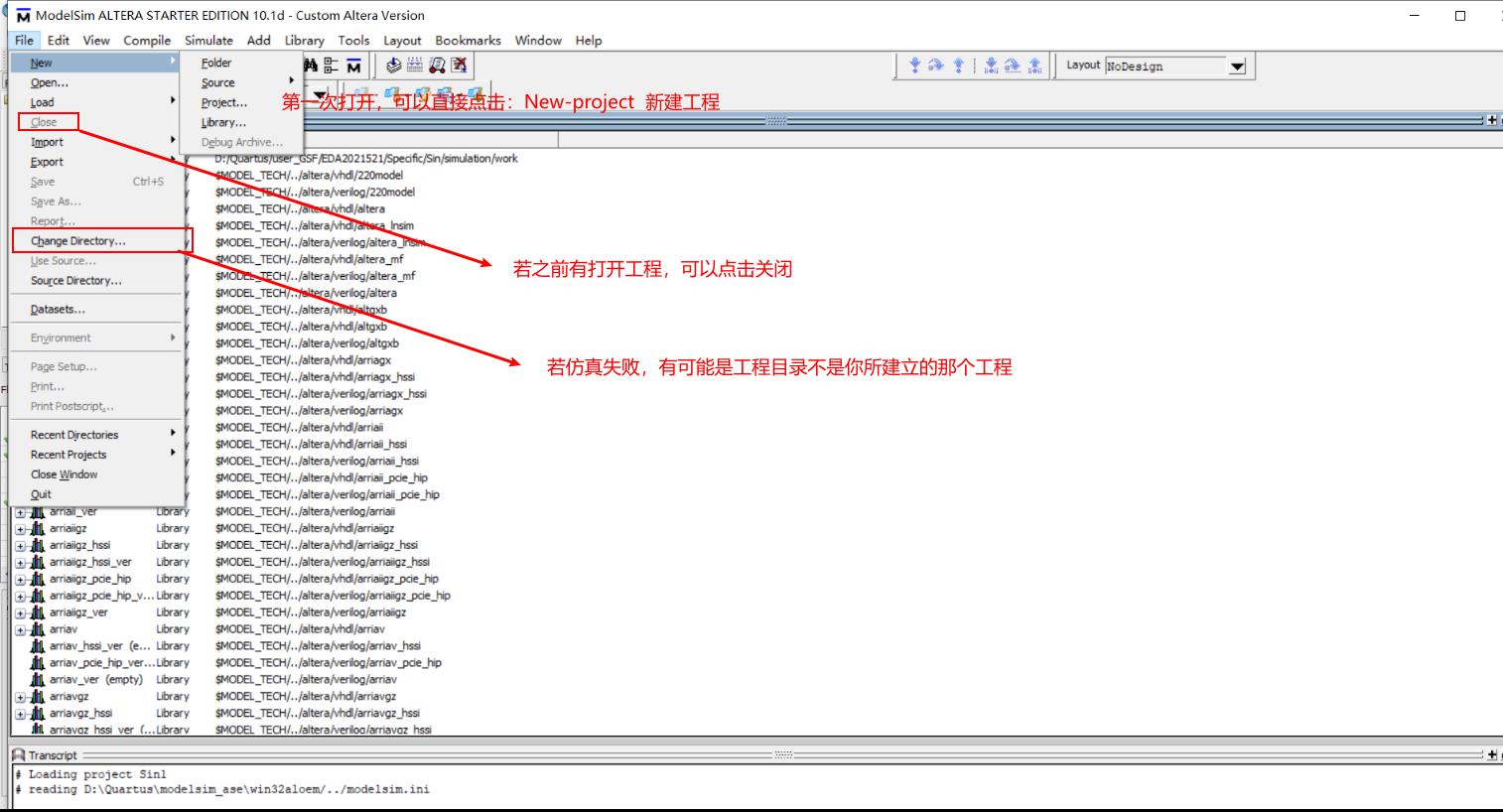This screenshot has height=812, width=1503.
Task: Click the Layout NoDesign combo field
Action: pos(1165,67)
